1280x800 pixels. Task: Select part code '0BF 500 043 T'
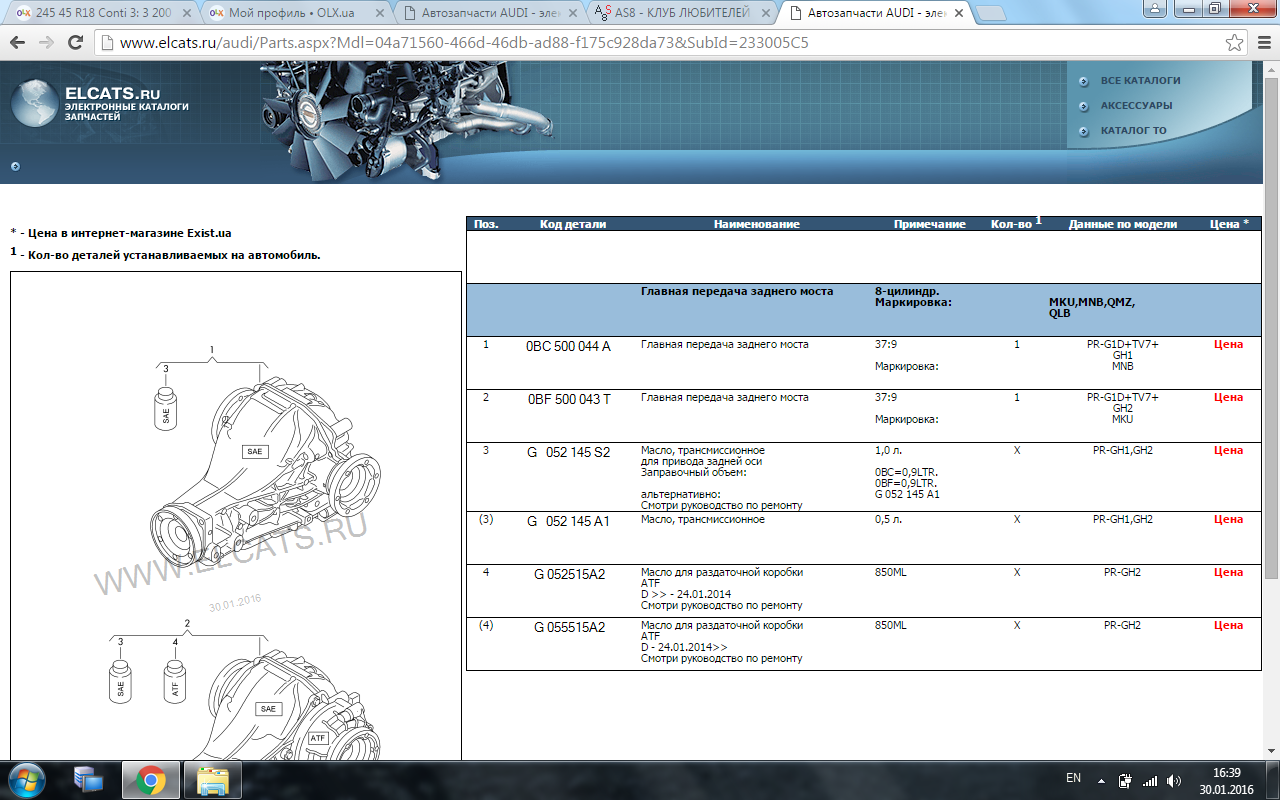pos(569,399)
